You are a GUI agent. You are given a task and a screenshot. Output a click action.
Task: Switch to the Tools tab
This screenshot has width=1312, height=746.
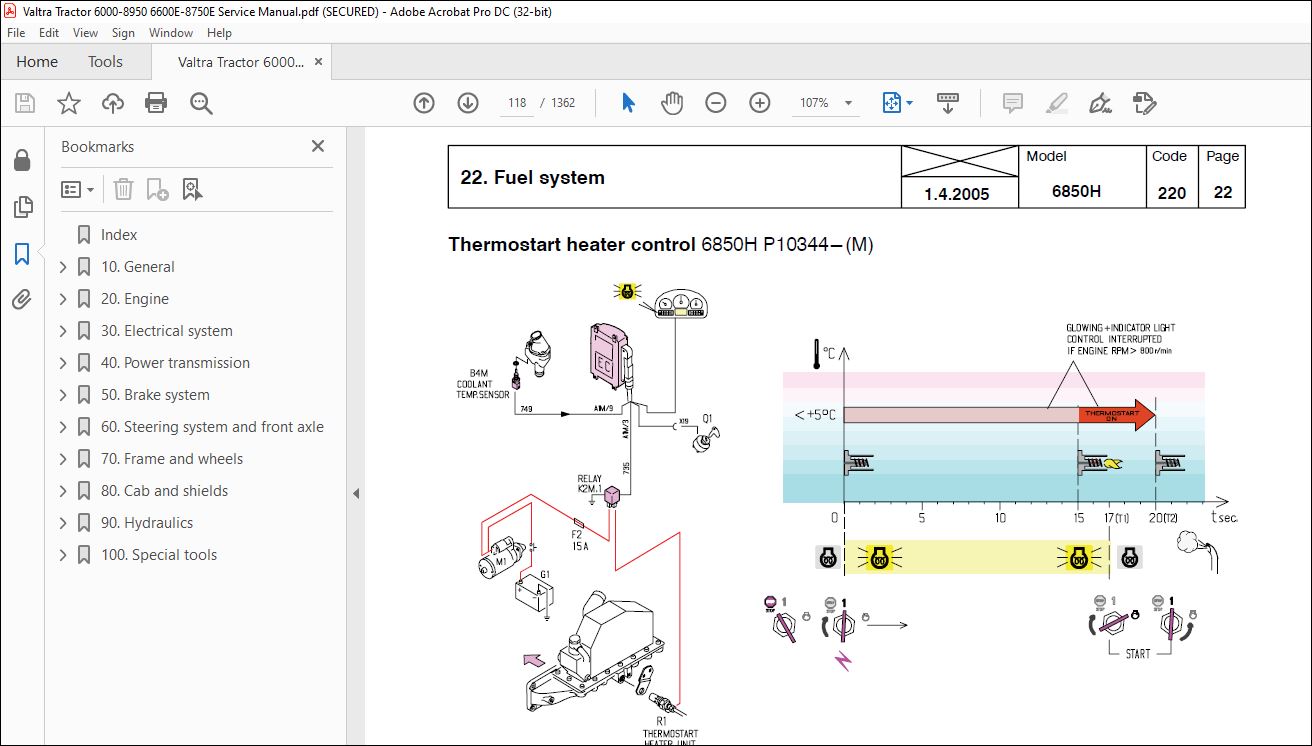105,62
